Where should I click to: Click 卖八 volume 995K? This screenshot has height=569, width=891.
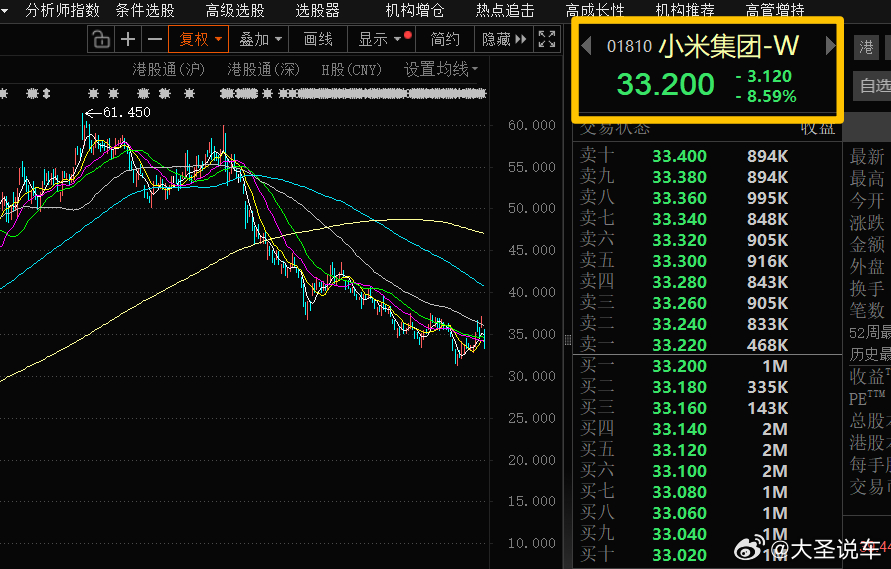point(768,198)
